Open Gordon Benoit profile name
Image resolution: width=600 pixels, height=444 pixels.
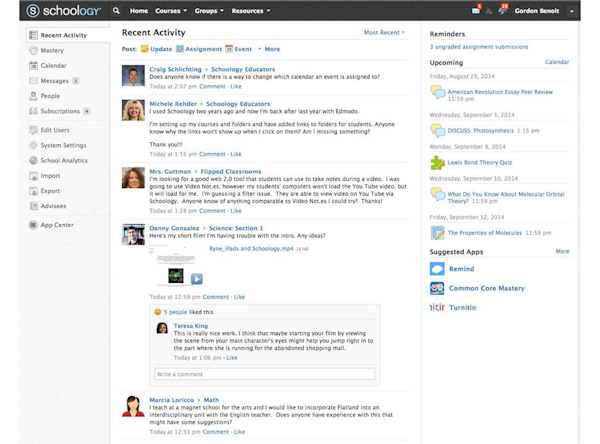pyautogui.click(x=537, y=11)
